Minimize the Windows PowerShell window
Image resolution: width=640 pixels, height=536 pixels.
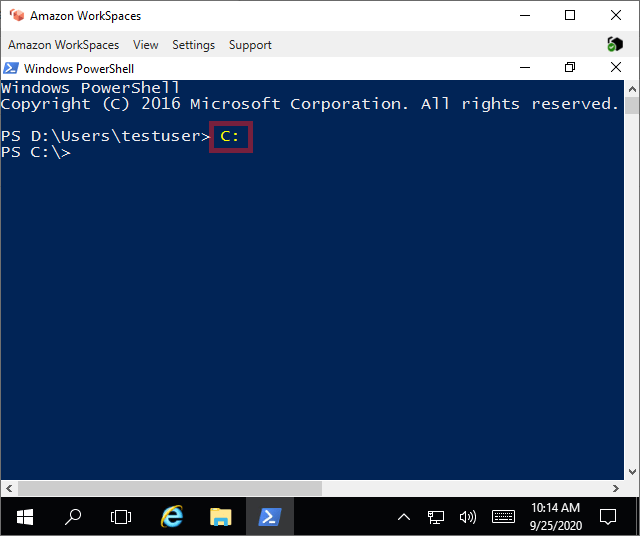525,67
